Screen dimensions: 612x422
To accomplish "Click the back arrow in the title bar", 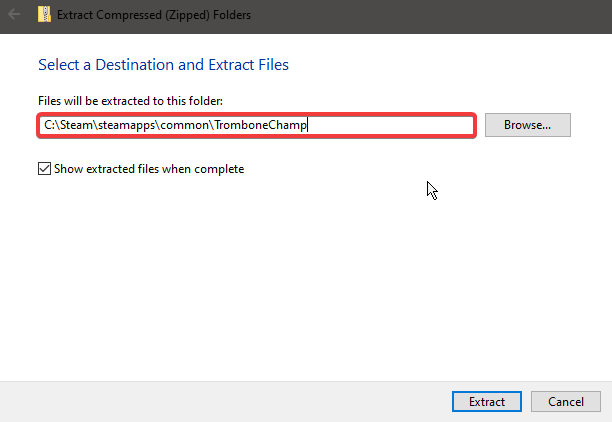I will click(15, 15).
